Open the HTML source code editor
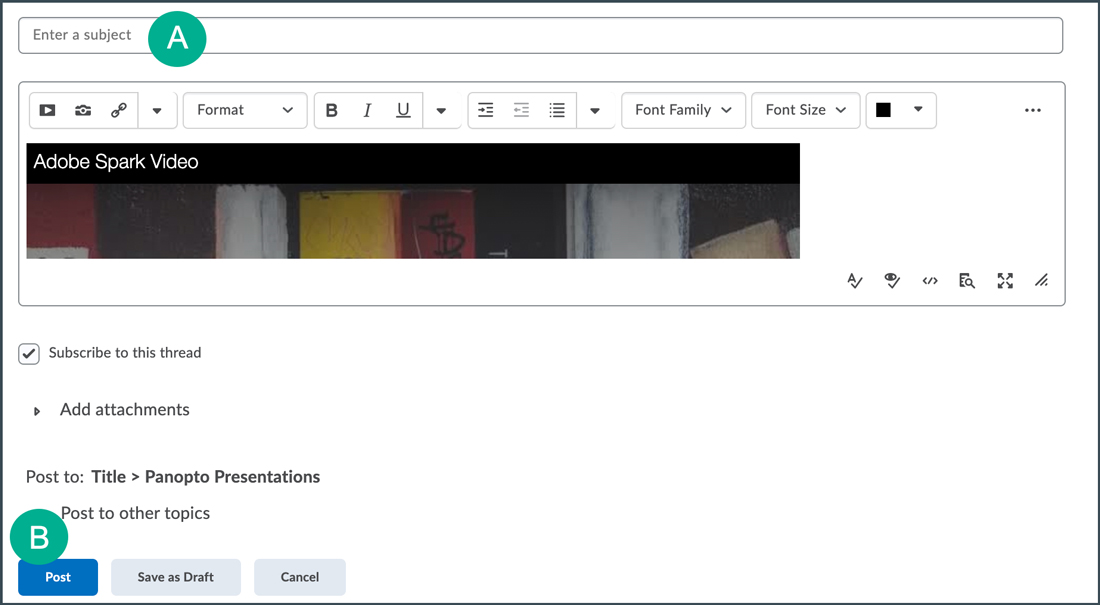The height and width of the screenshot is (605, 1100). 930,281
